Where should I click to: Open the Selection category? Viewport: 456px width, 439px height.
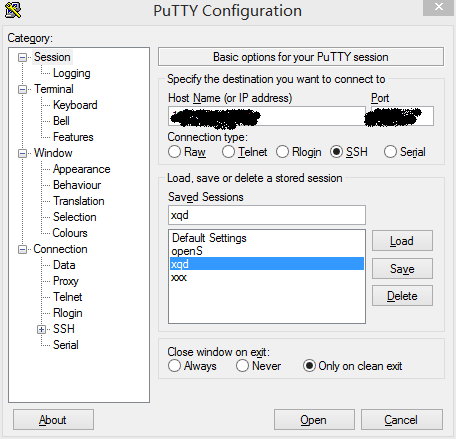click(x=75, y=217)
